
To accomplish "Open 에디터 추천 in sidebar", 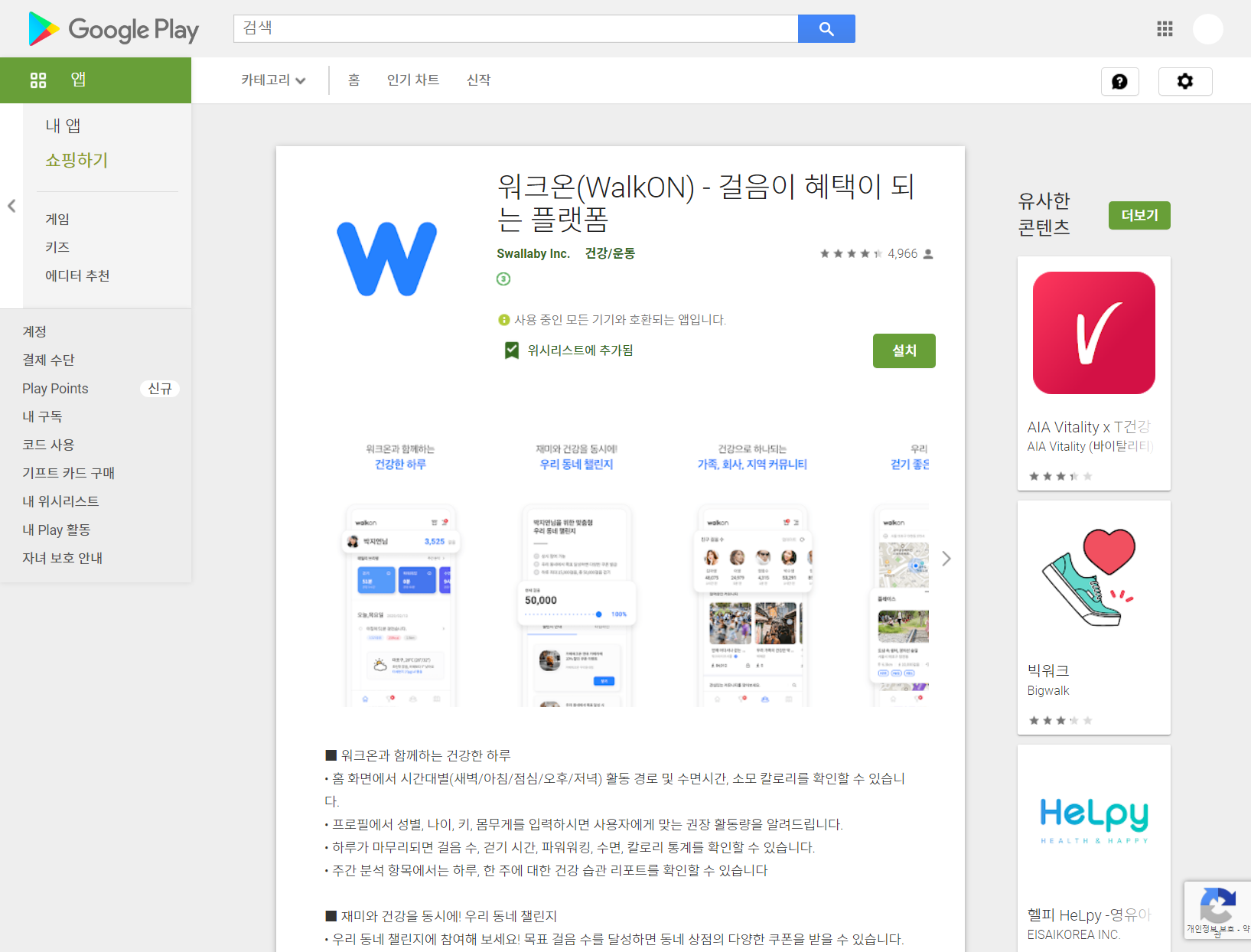I will coord(77,275).
